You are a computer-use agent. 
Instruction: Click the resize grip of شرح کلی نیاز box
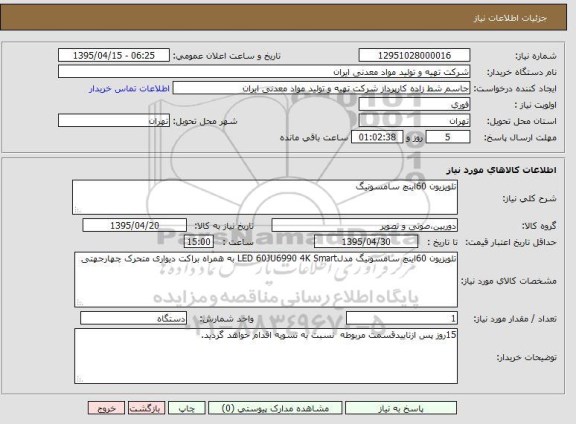coord(77,210)
